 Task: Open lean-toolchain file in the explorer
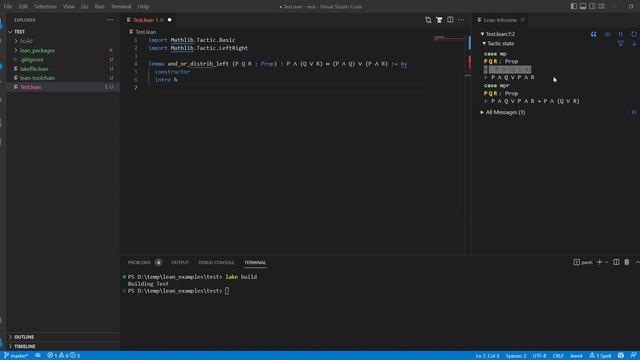click(37, 78)
